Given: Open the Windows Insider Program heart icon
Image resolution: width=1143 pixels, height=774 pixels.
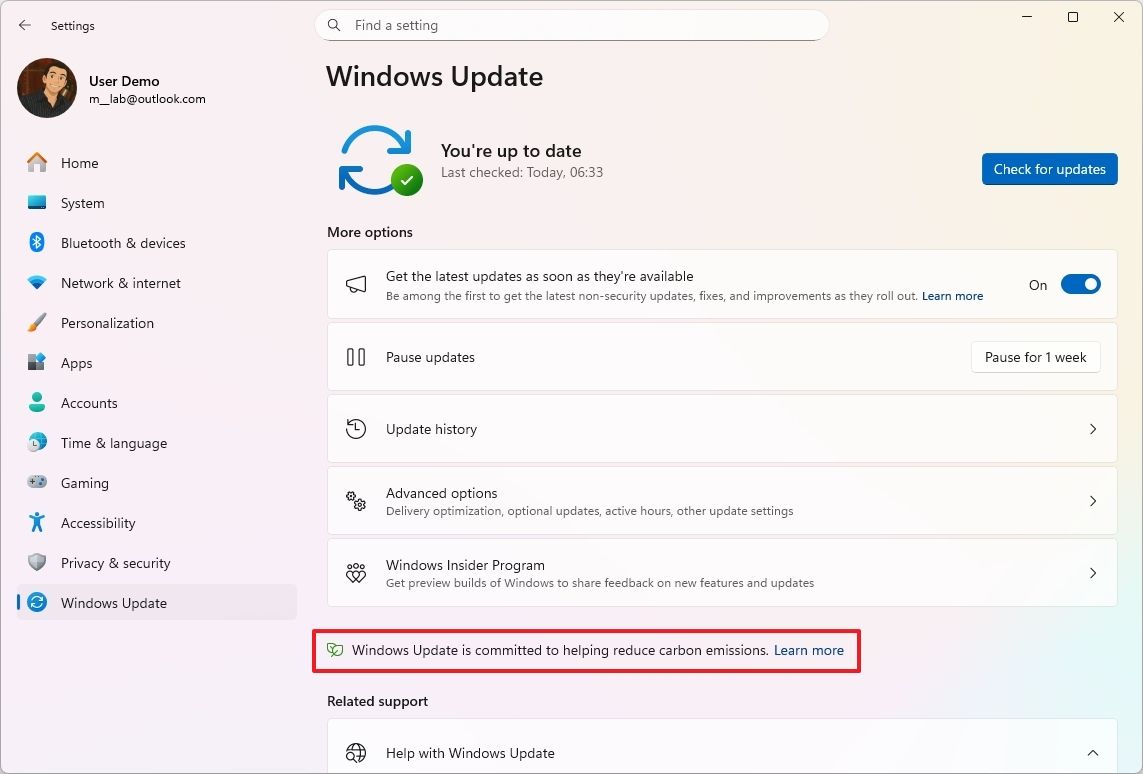Looking at the screenshot, I should pyautogui.click(x=356, y=573).
